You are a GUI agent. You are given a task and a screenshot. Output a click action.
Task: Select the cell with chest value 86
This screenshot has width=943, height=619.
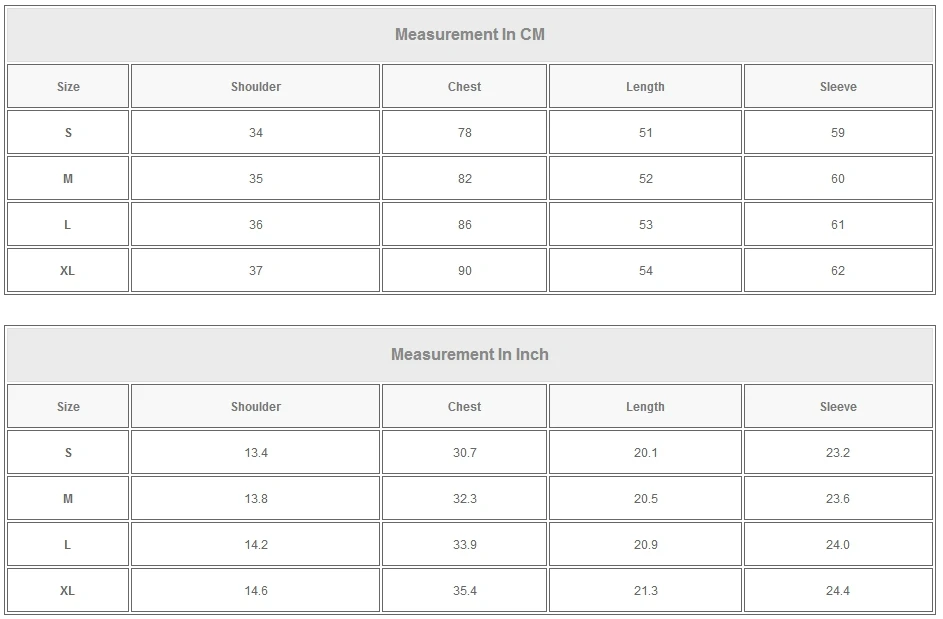click(464, 225)
